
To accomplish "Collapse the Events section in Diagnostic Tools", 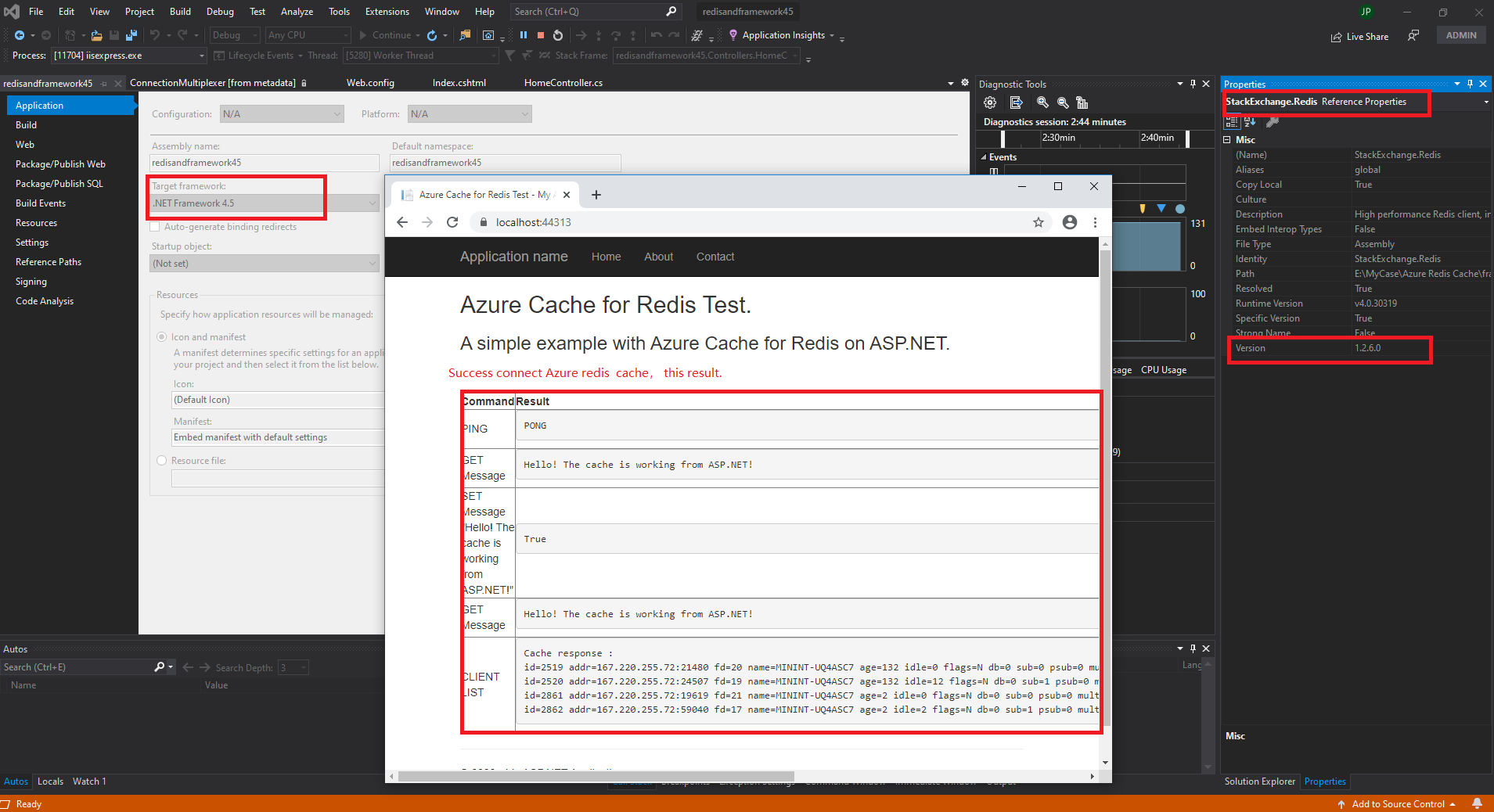I will click(984, 157).
